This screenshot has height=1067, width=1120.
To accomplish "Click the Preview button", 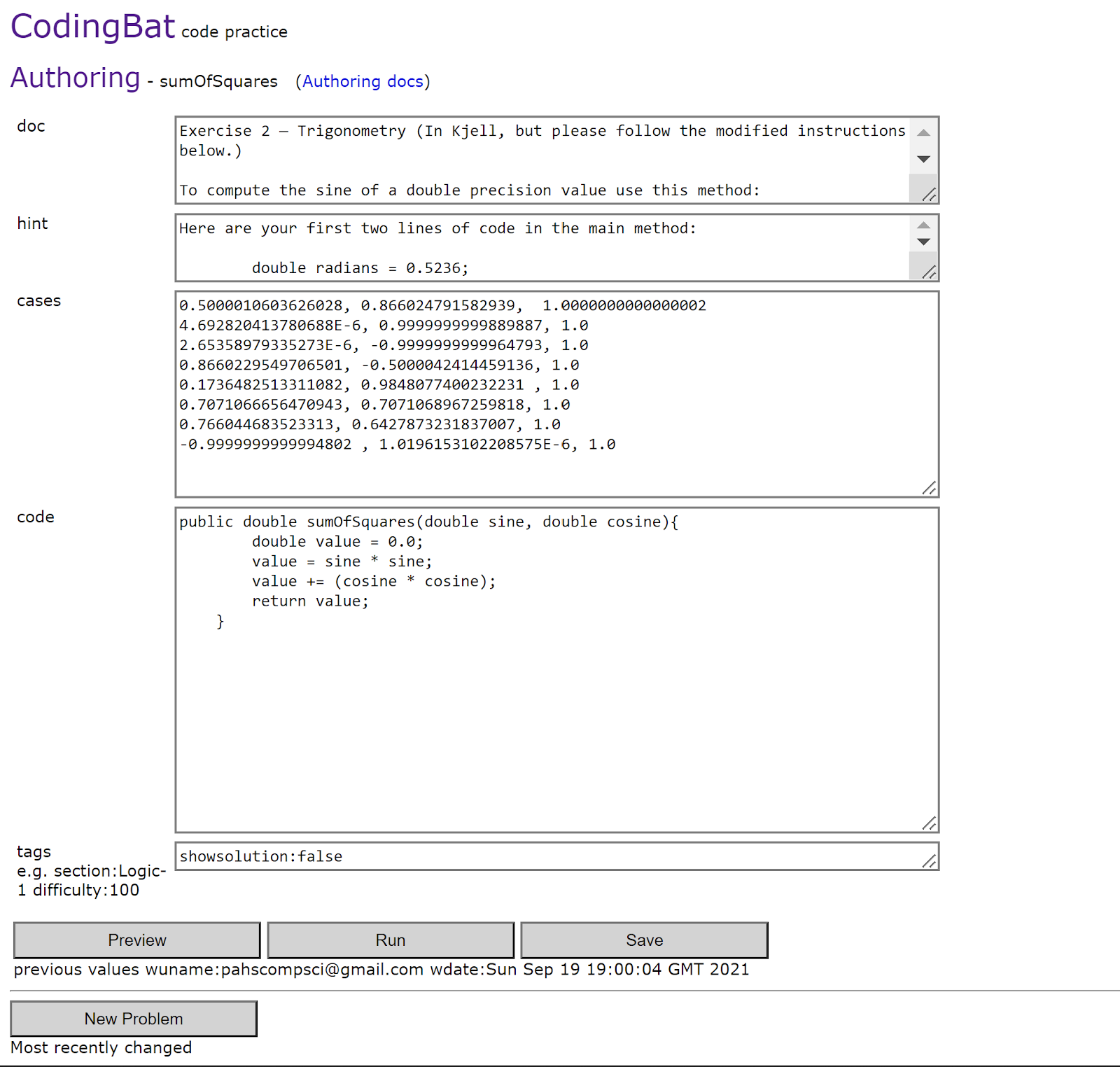I will [137, 940].
